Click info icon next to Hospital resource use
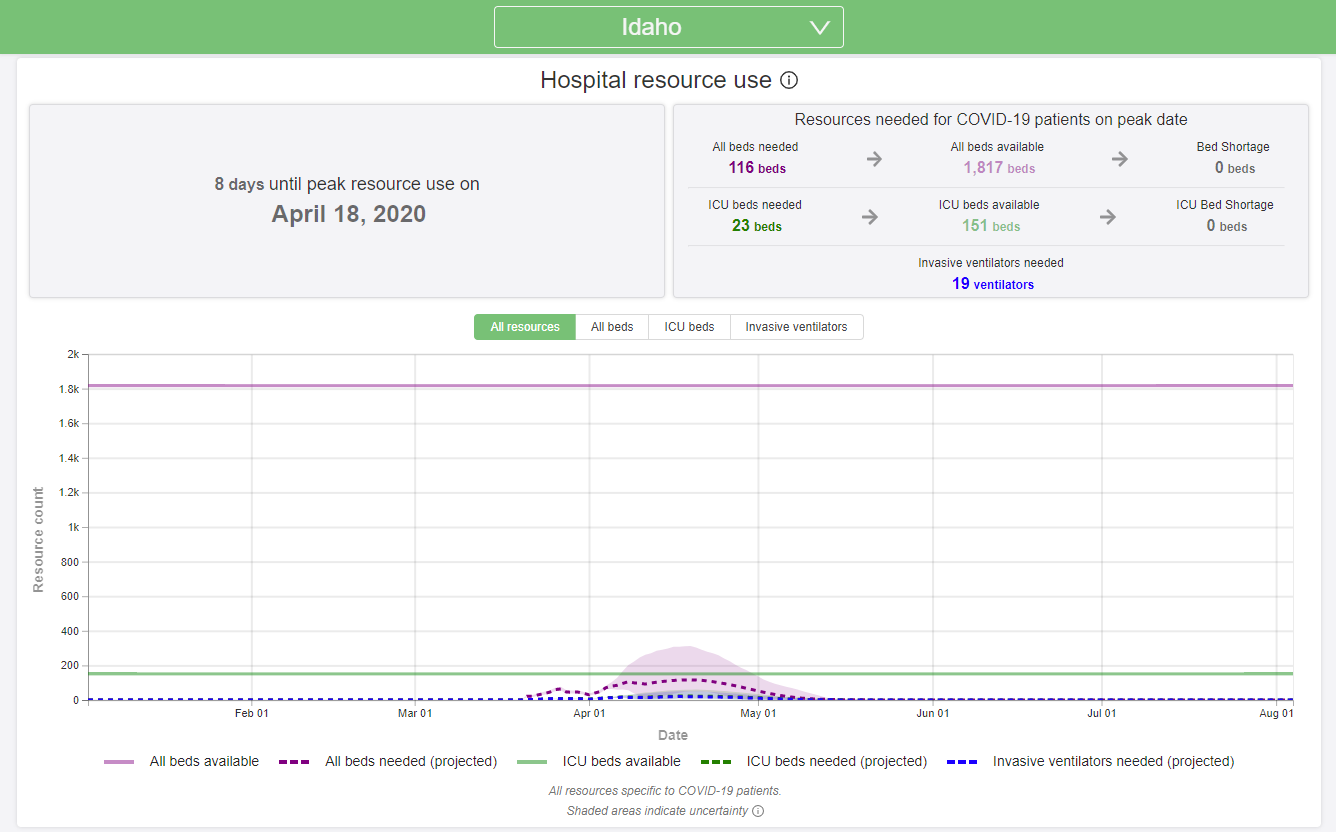Screen dimensions: 1336x832 click(x=789, y=80)
